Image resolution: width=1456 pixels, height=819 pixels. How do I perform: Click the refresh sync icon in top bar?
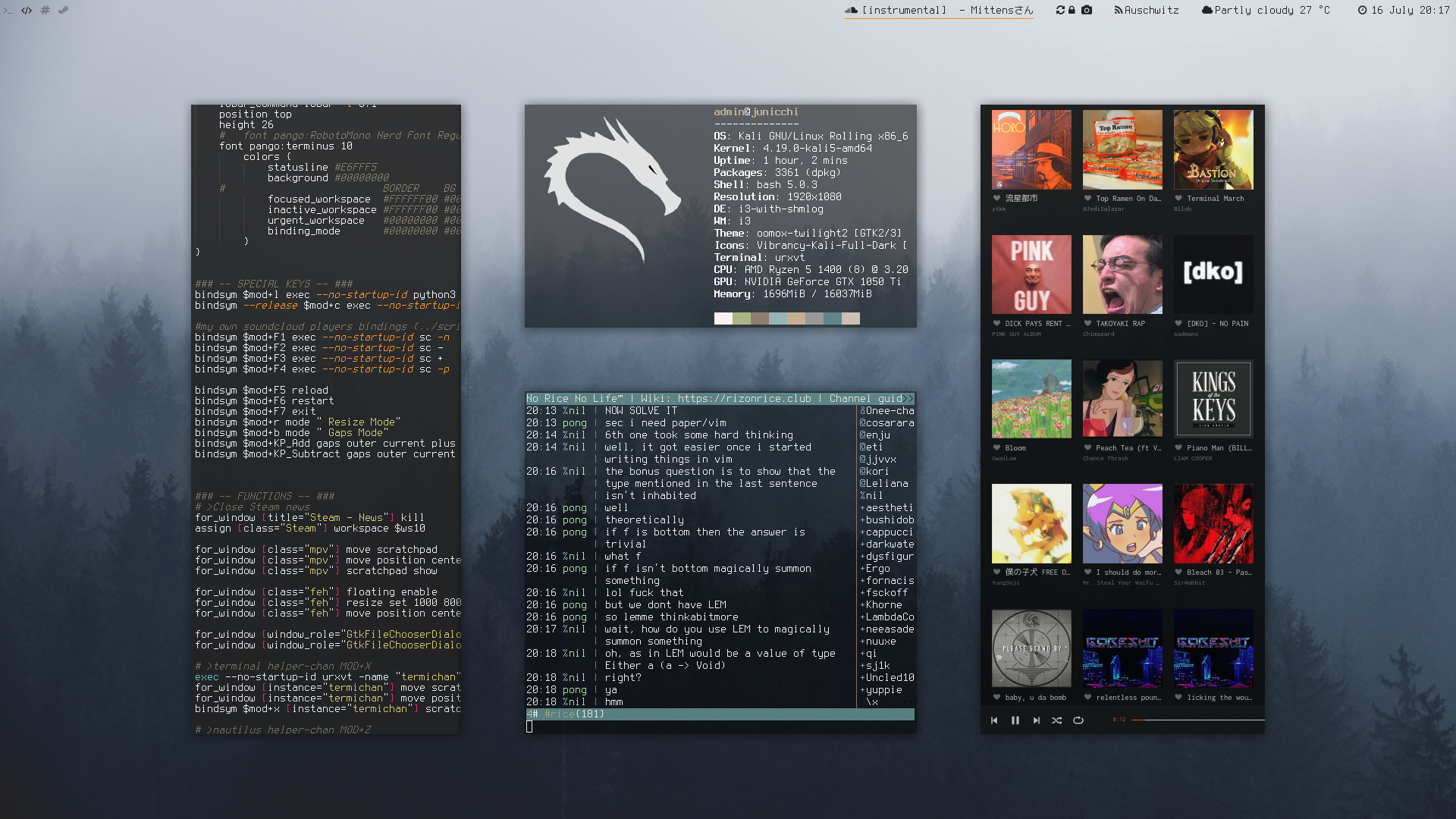[x=1060, y=10]
